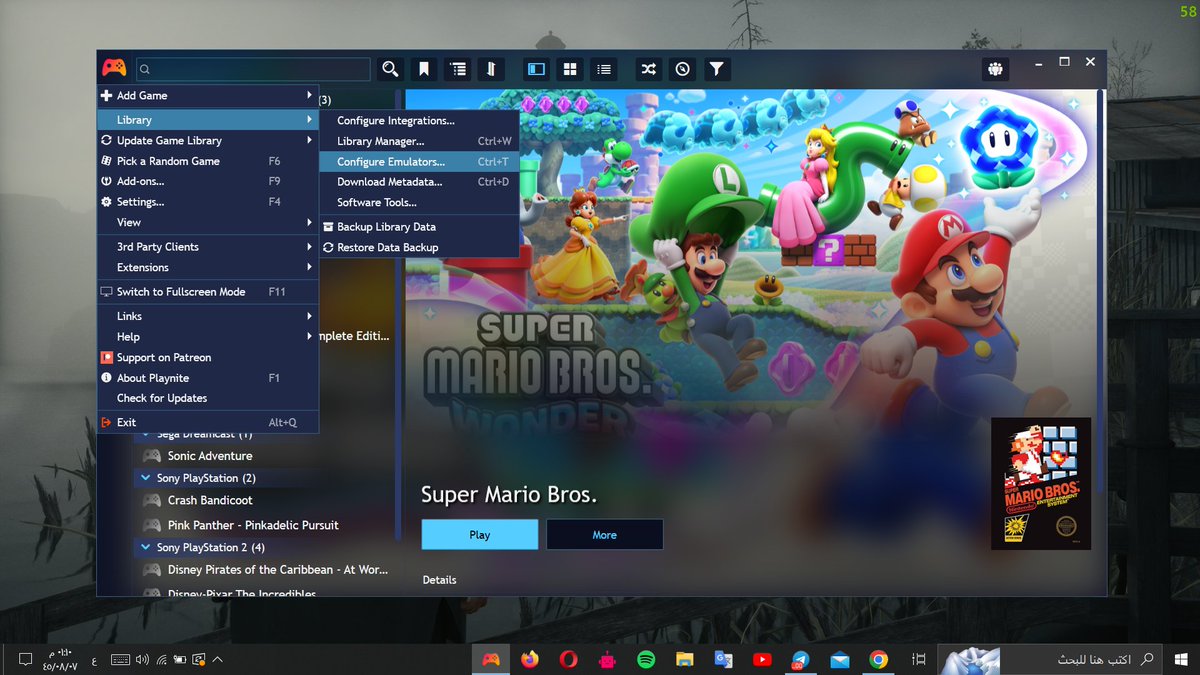Open the notification center icon
The width and height of the screenshot is (1200, 675).
point(25,660)
